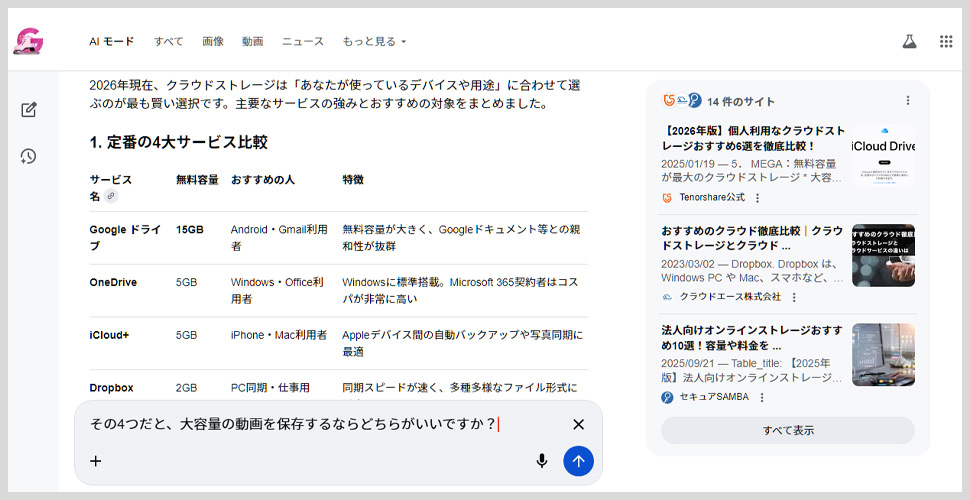
Task: Click クラウドエース株式会社 site favicon
Action: coord(667,298)
